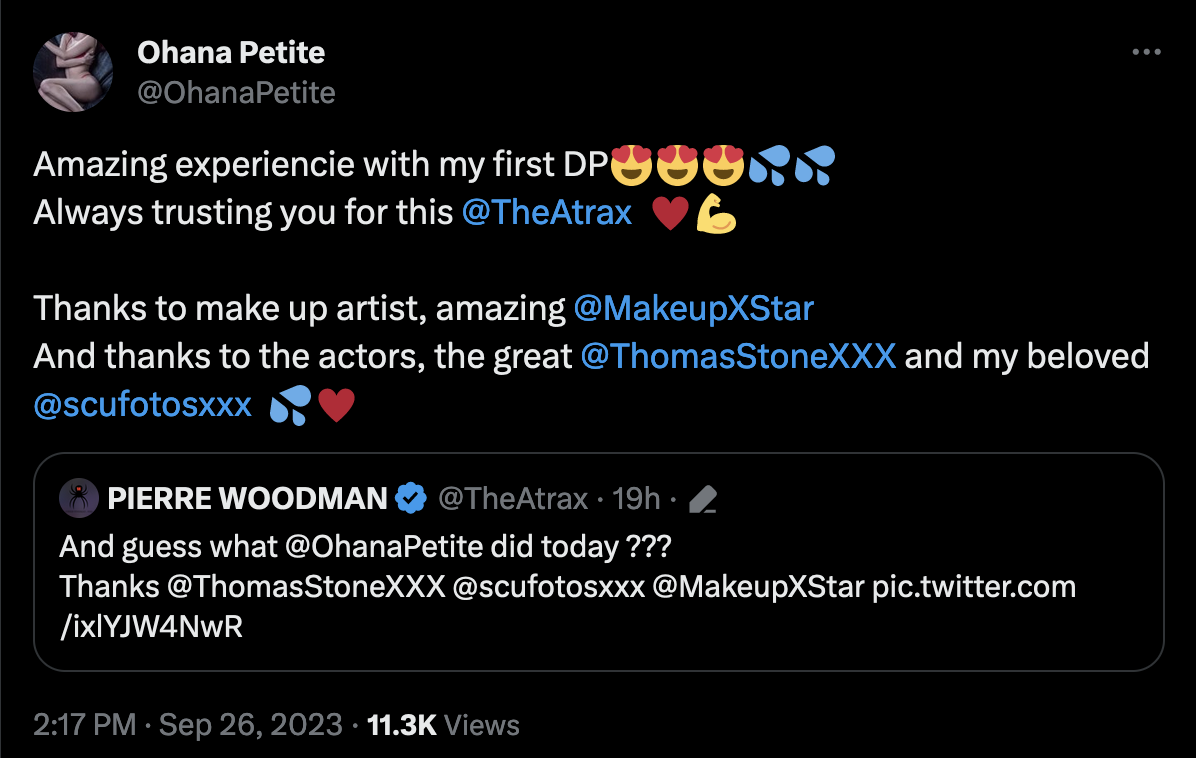Open the quoted tweet card body
Screen dimensions: 1196x758
click(800, 630)
